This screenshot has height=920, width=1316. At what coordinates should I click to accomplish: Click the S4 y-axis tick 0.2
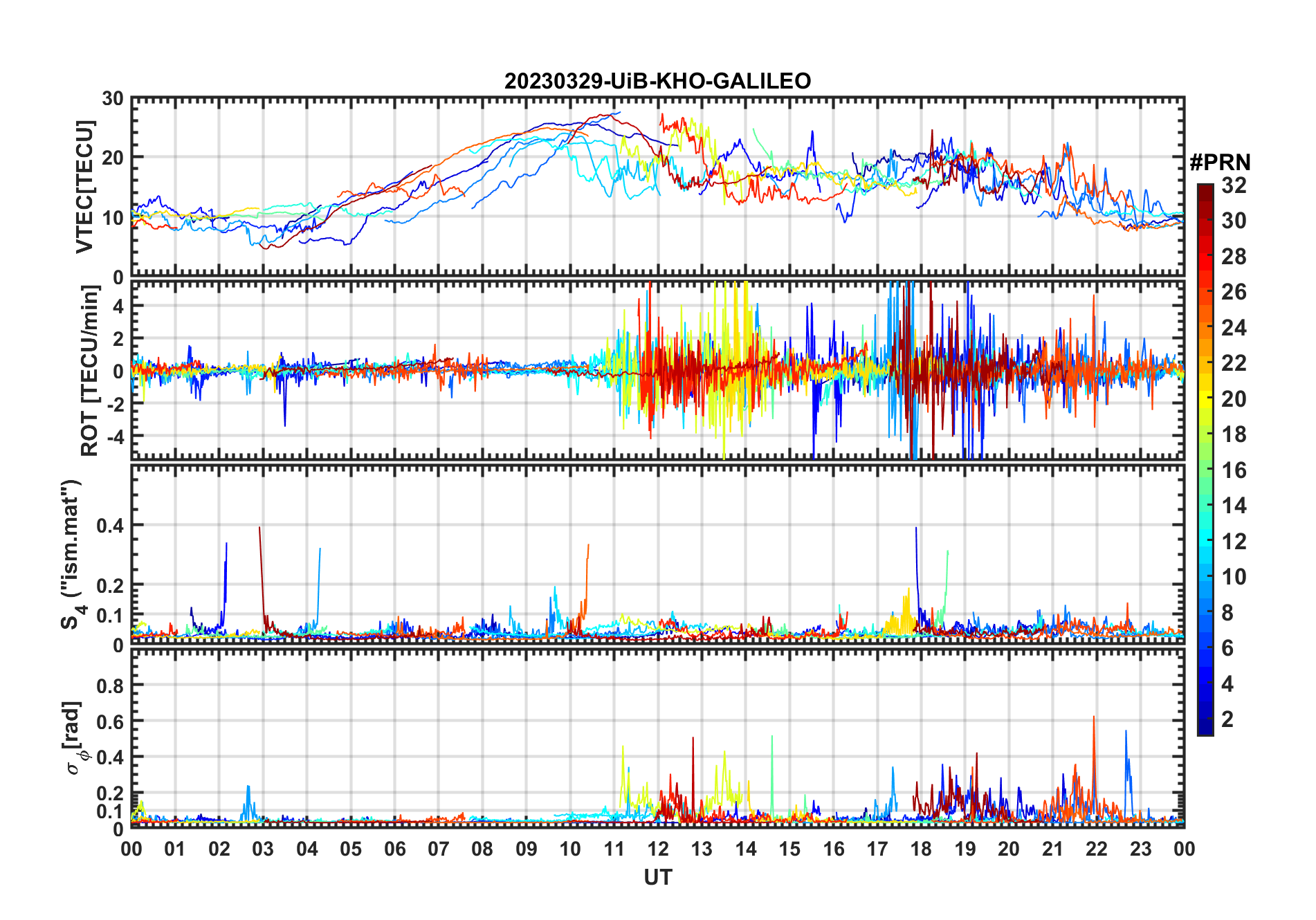click(x=111, y=585)
